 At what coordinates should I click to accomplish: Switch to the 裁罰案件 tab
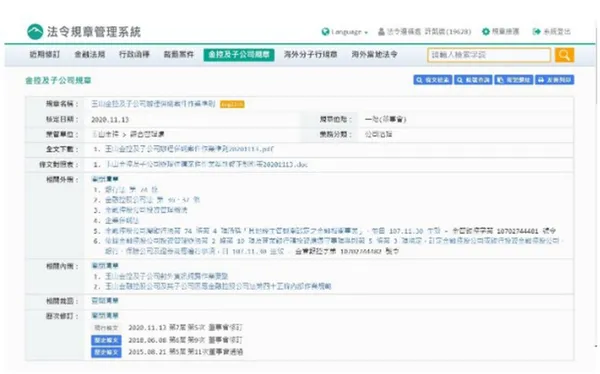179,54
